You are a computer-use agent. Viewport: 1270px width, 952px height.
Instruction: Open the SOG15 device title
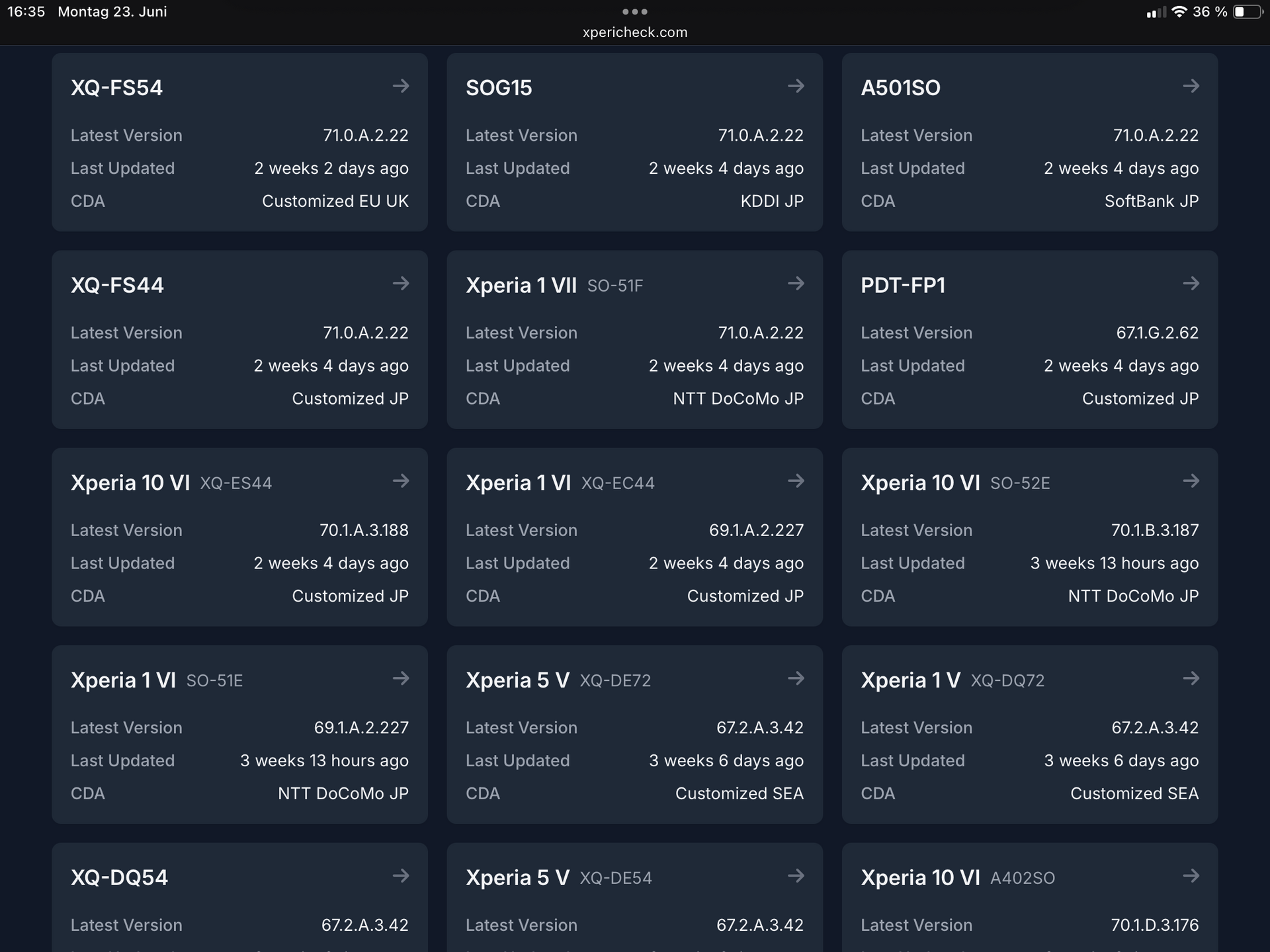pos(499,88)
